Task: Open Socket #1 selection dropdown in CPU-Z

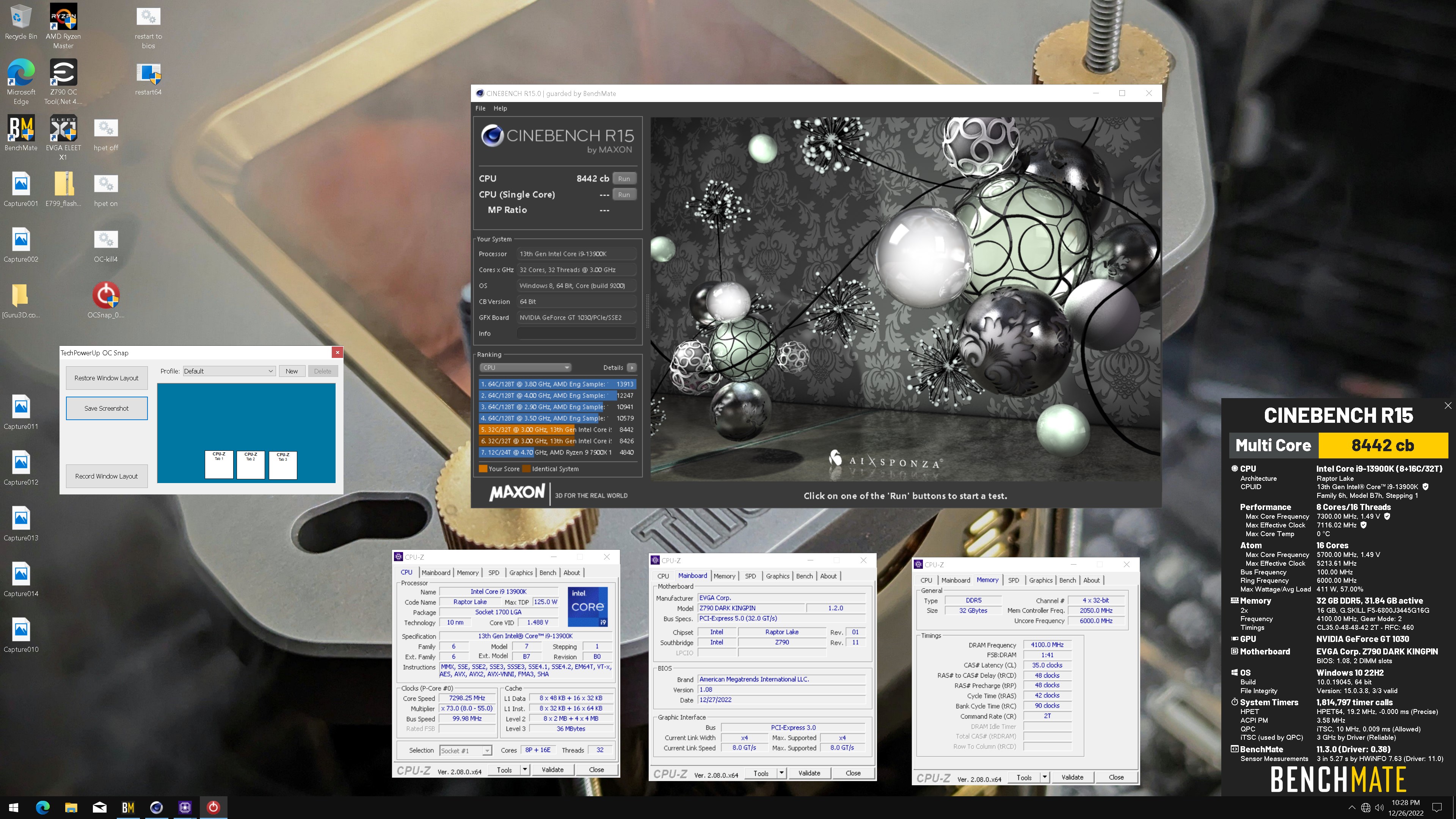Action: point(466,751)
